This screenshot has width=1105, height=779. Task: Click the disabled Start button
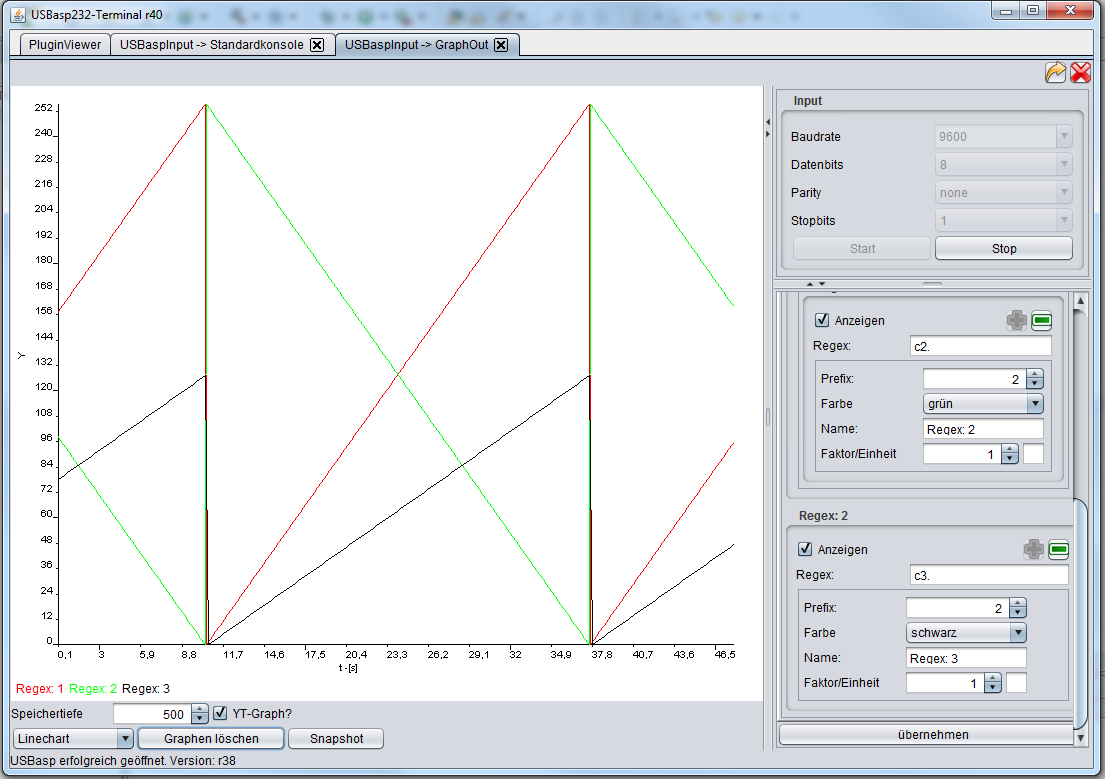pos(862,248)
